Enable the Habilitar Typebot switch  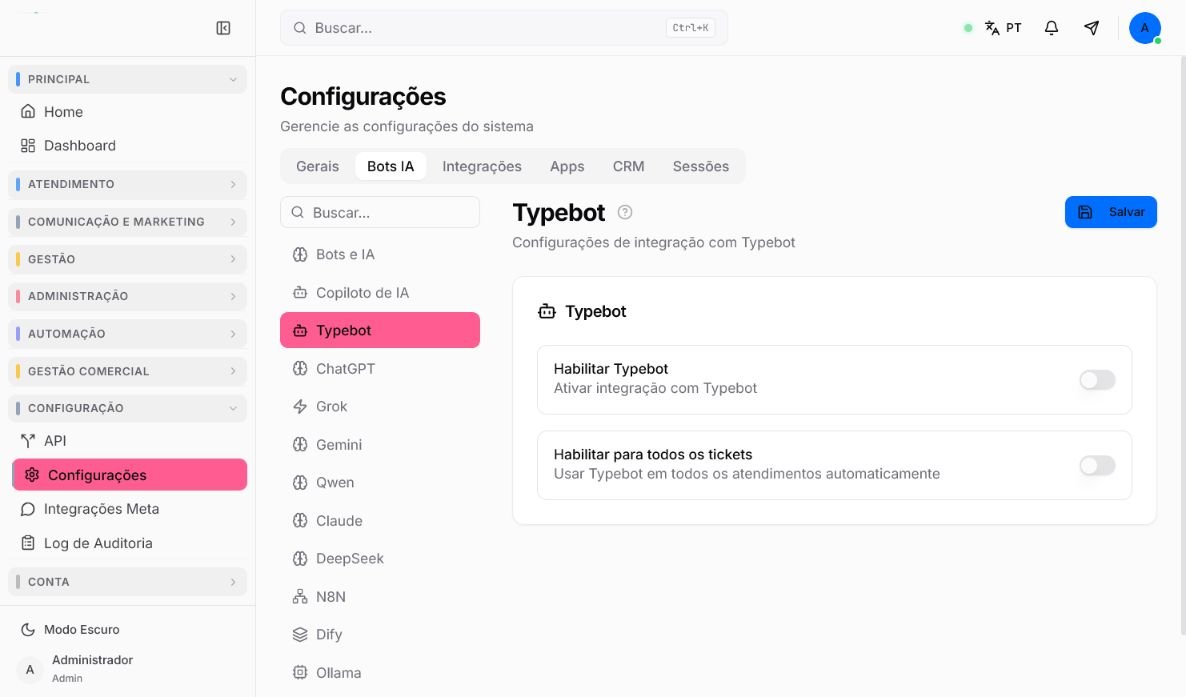tap(1097, 380)
